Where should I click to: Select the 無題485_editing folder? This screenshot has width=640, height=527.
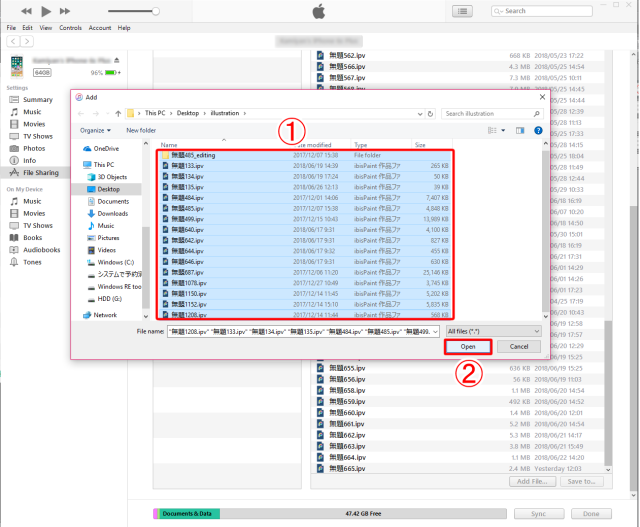click(304, 155)
